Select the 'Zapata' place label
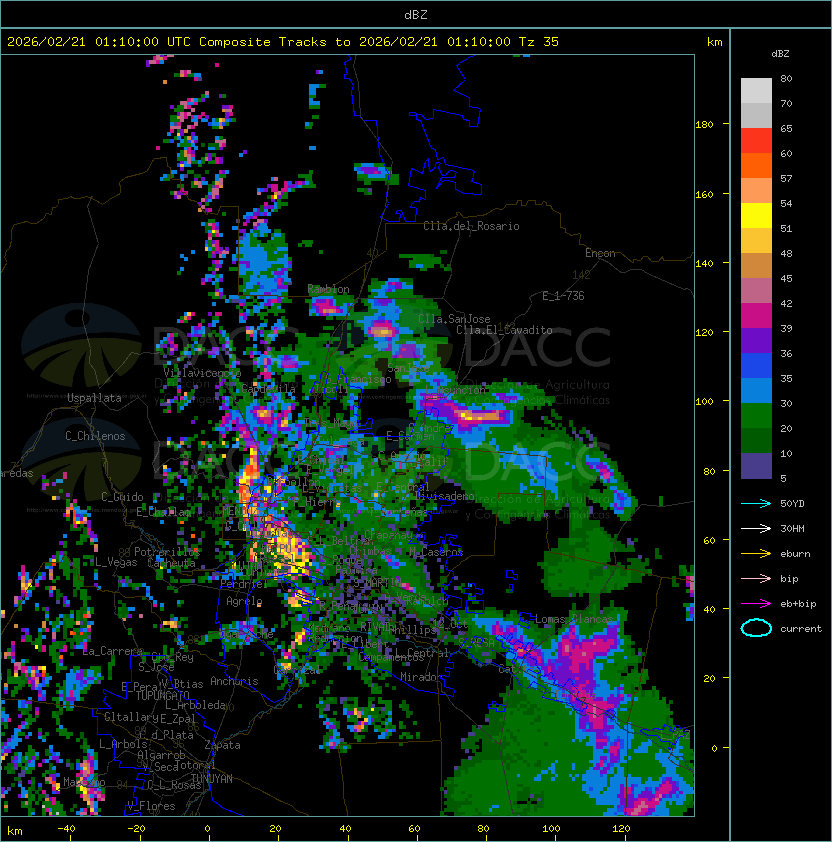Screen dimensions: 832x842 click(222, 745)
